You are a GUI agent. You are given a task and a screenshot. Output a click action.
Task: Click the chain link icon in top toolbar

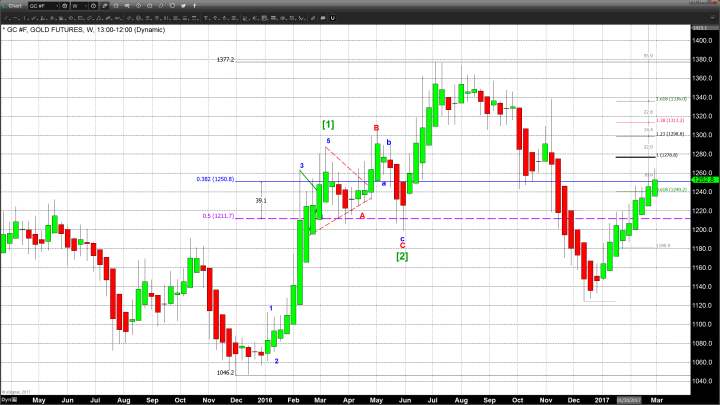[x=160, y=6]
